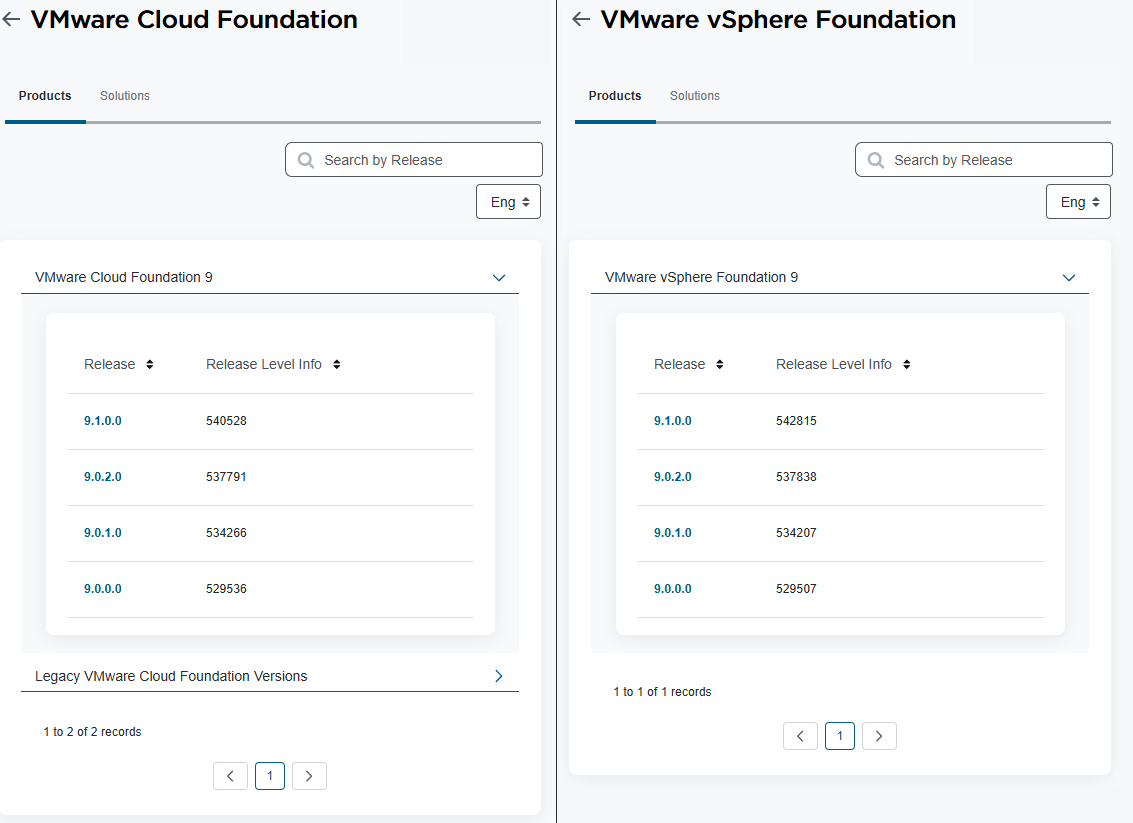
Task: Click VMware vSphere Foundation page title
Action: click(x=778, y=20)
